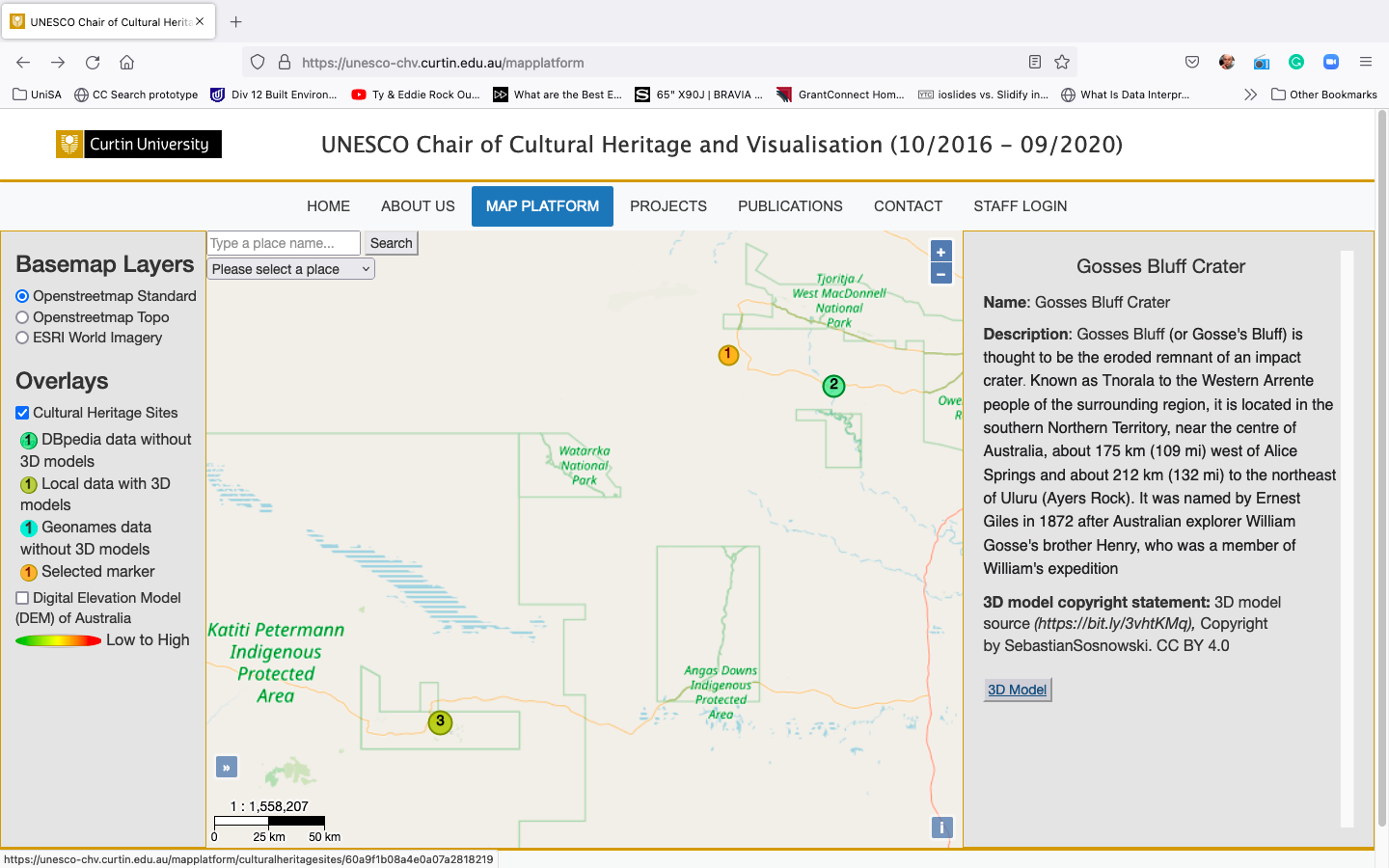The image size is (1389, 868).
Task: Go back with the browser back arrow
Action: (x=23, y=63)
